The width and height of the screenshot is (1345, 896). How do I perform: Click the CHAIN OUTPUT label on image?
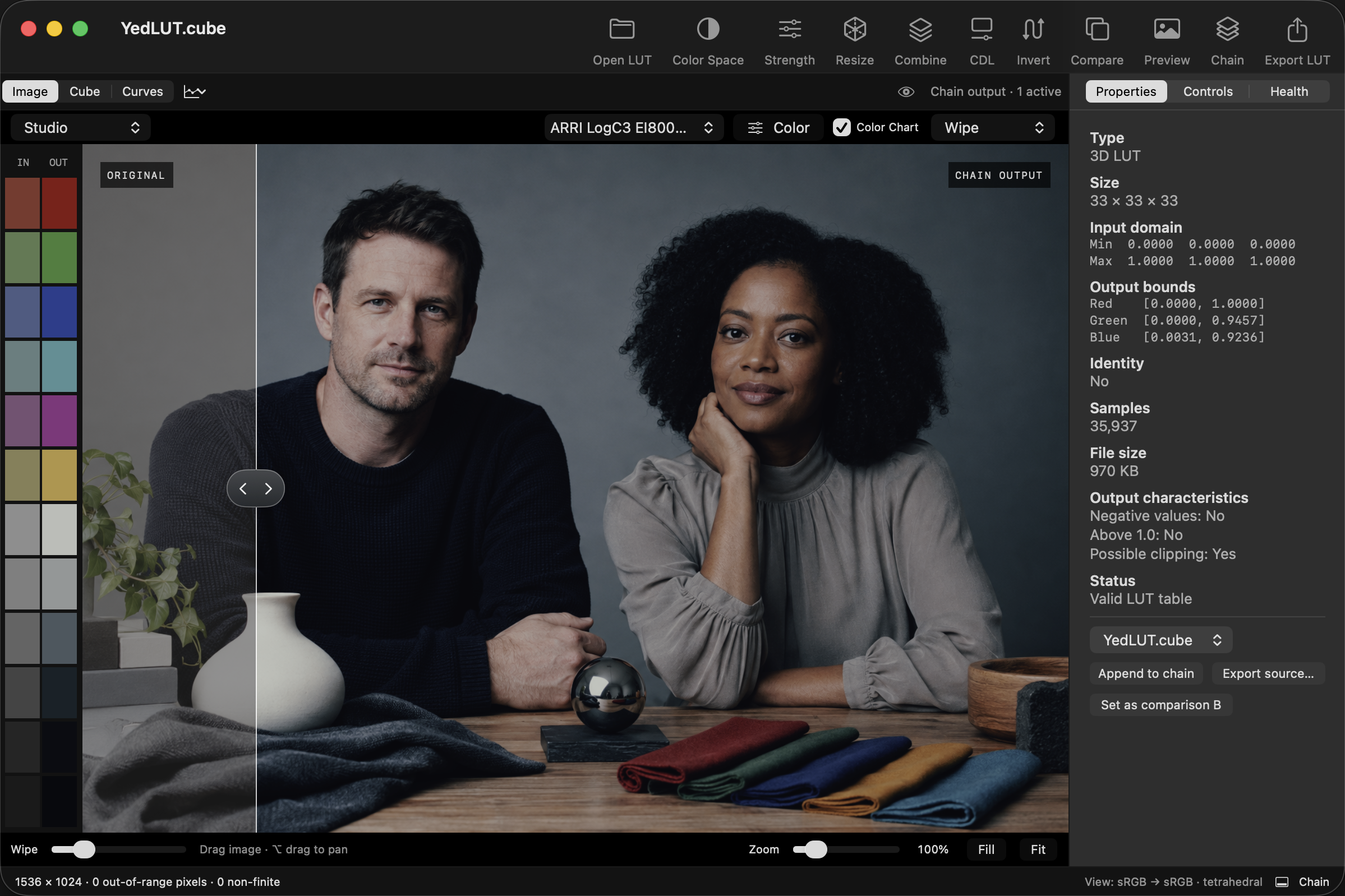point(998,175)
